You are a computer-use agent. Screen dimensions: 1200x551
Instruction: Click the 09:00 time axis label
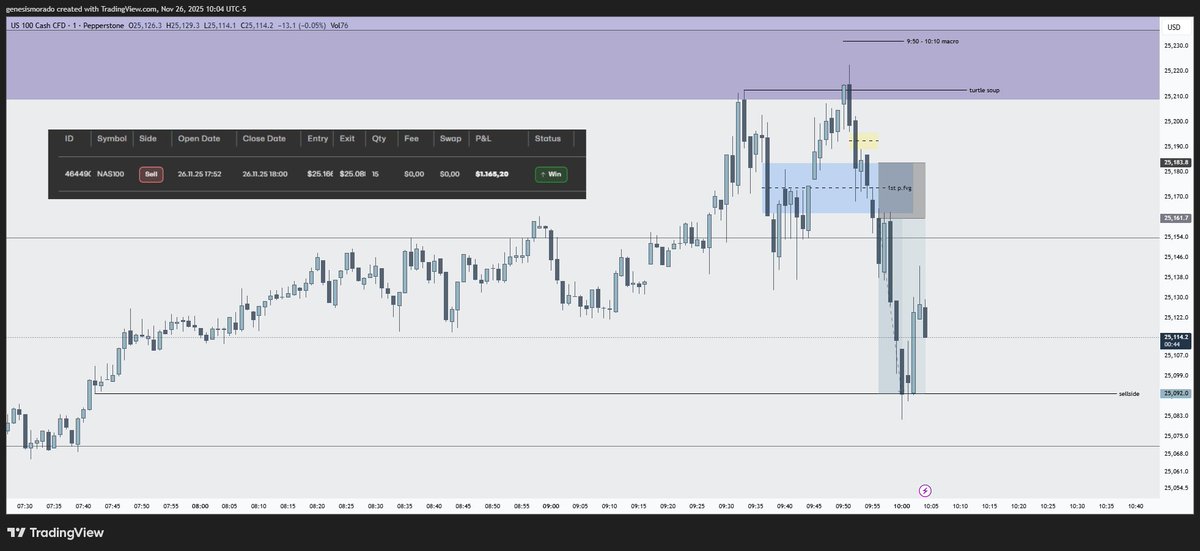point(551,507)
